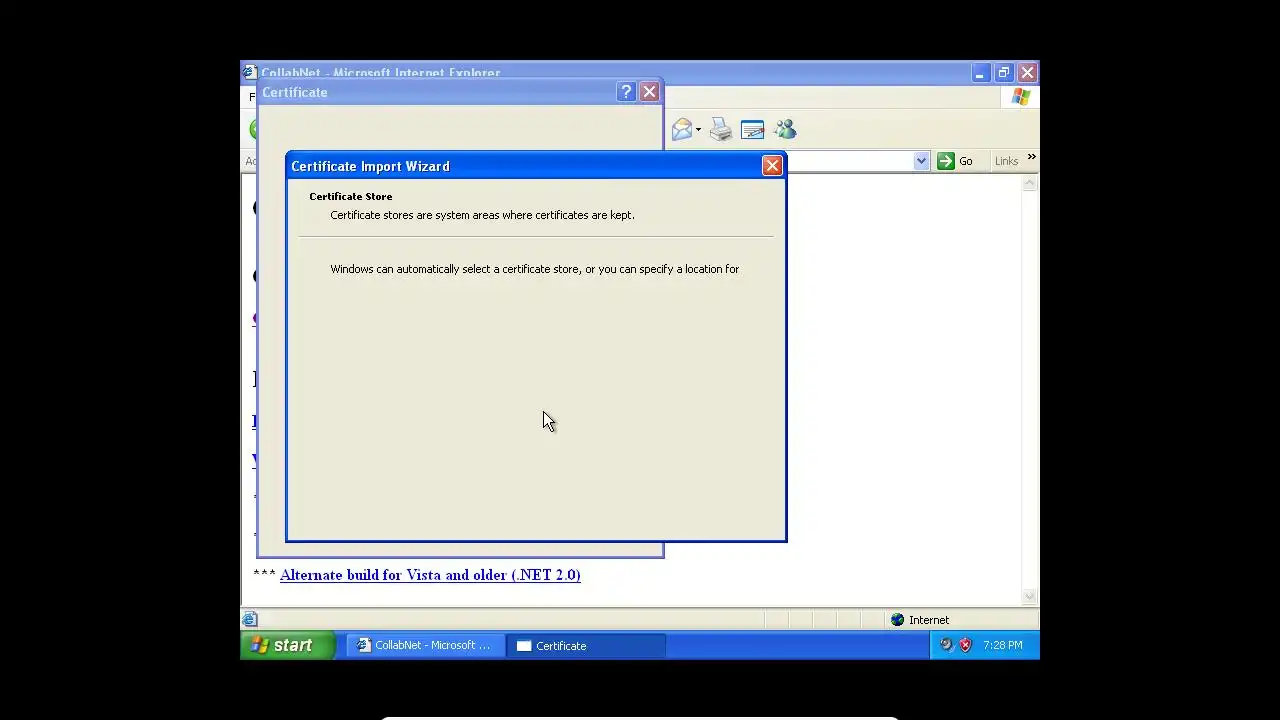Close the Internet Explorer window
This screenshot has height=720, width=1280.
1027,73
